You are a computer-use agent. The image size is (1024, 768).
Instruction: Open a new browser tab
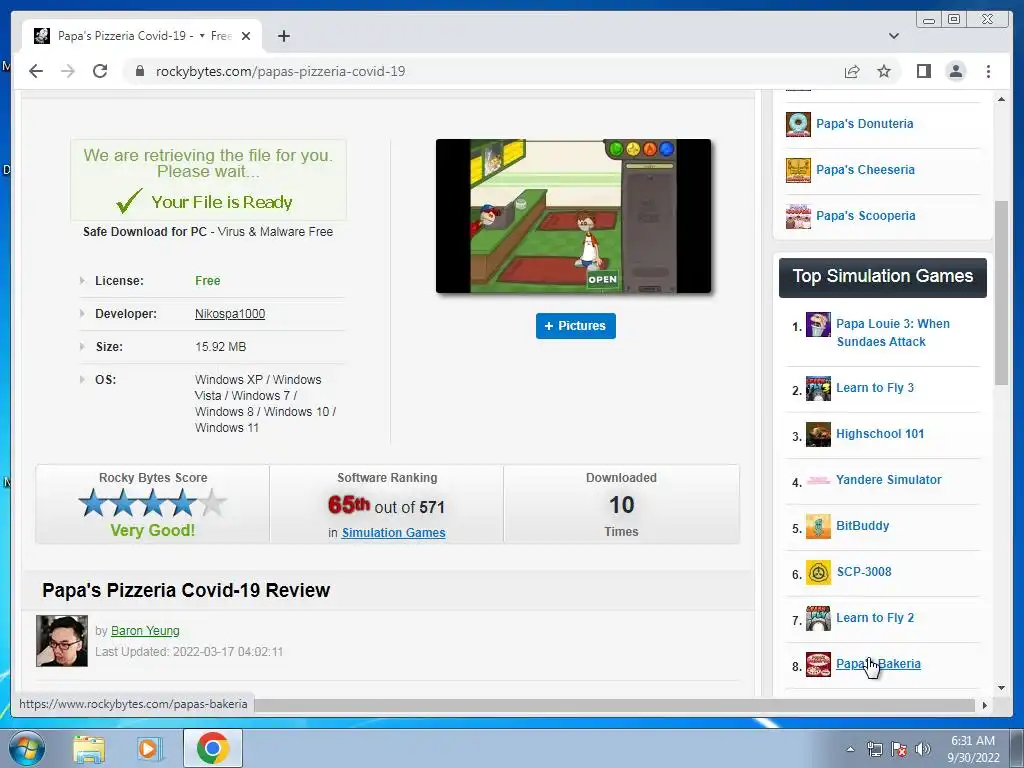point(283,36)
